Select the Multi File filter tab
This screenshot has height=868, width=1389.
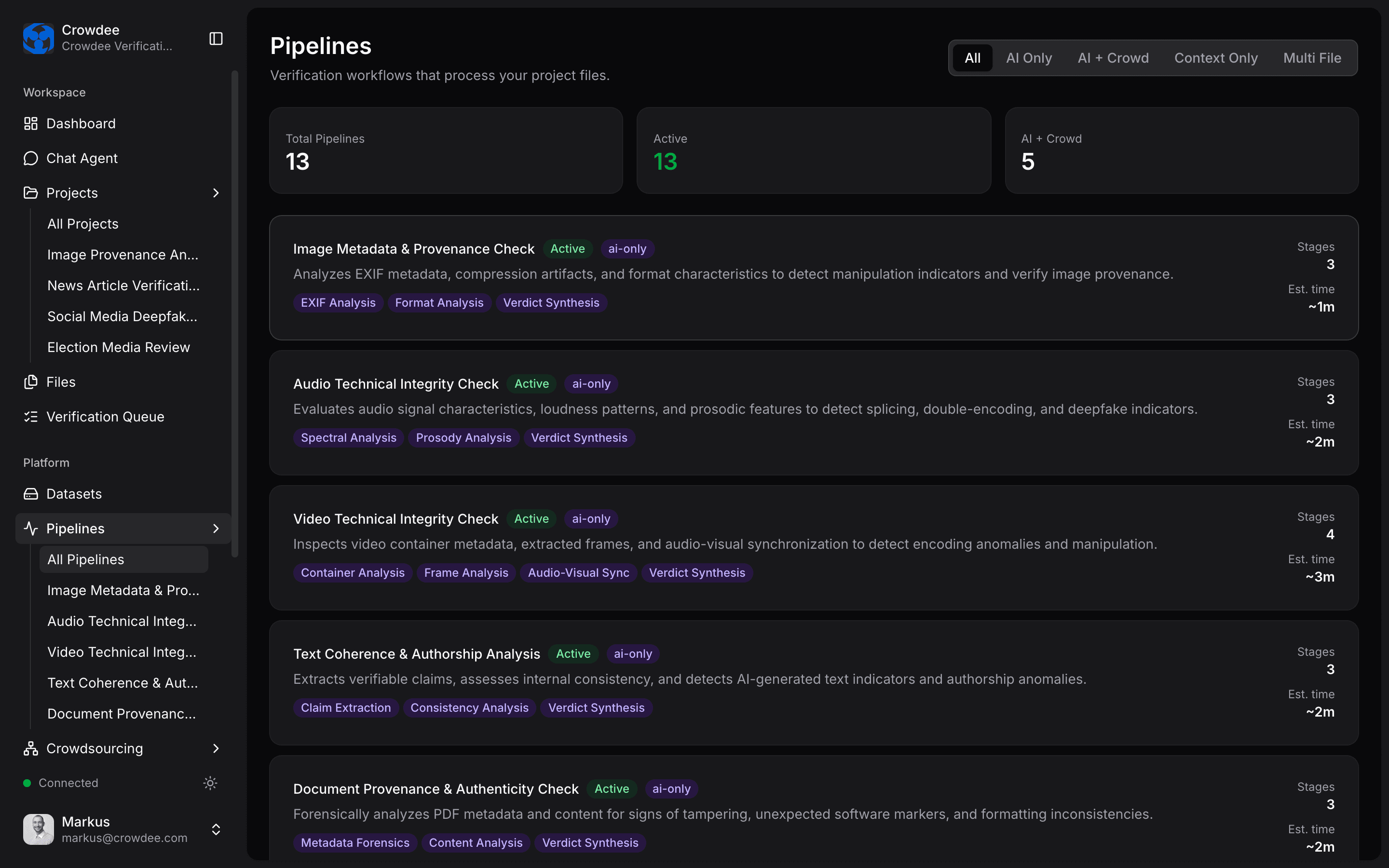click(1312, 58)
